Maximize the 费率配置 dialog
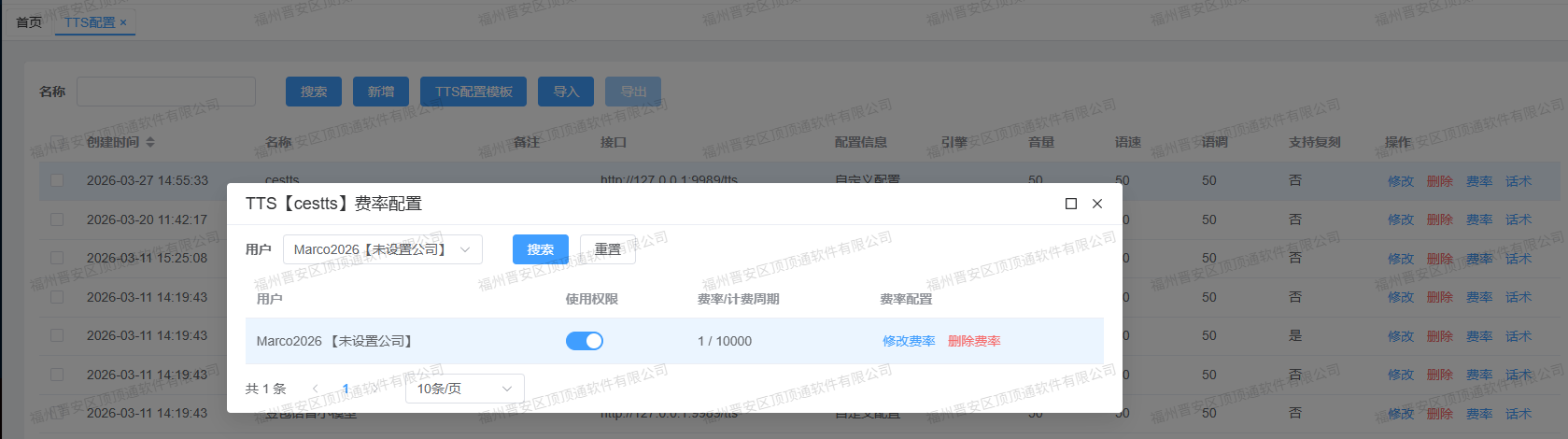 click(x=1071, y=204)
